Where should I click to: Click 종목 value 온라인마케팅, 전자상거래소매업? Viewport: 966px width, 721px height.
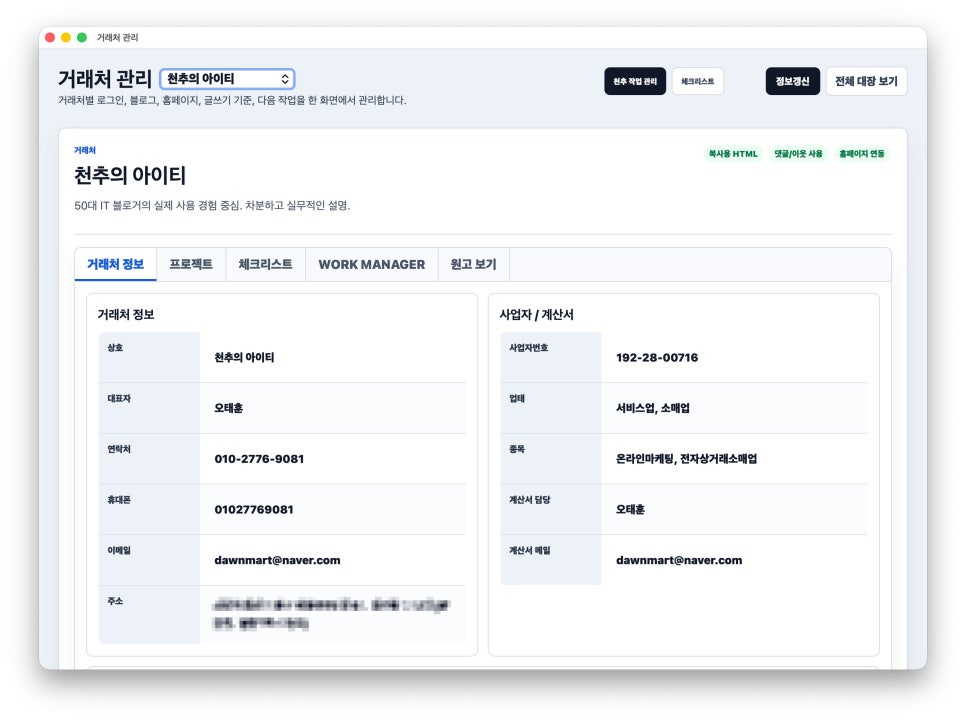686,459
